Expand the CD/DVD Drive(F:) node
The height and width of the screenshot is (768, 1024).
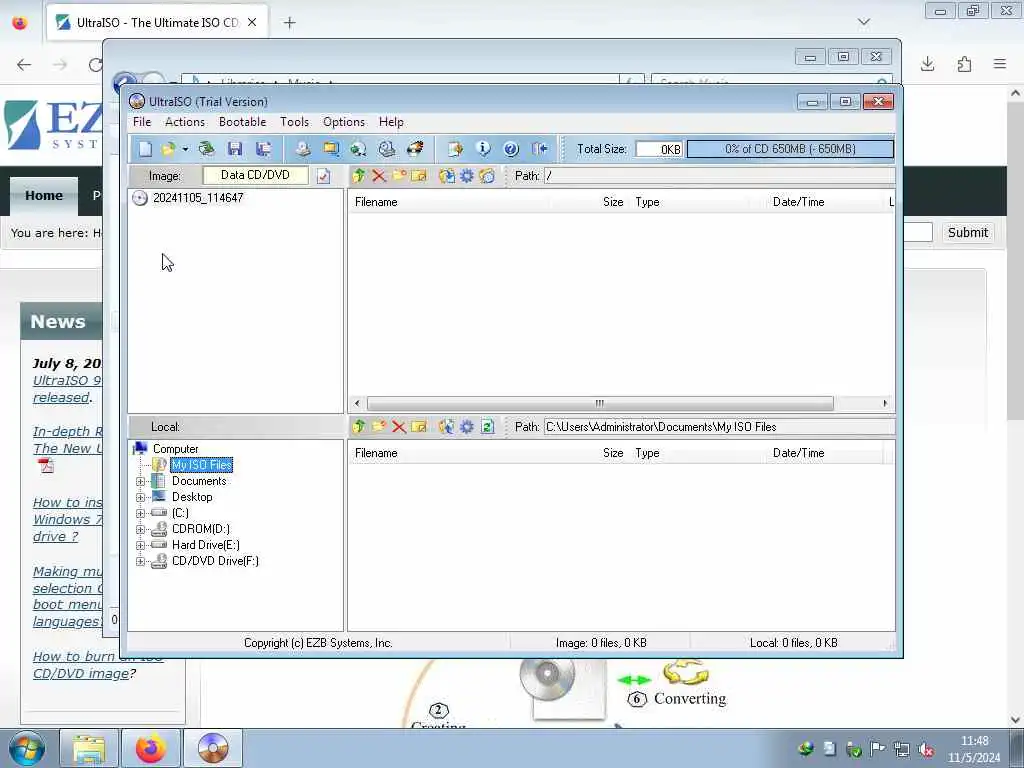tap(140, 562)
